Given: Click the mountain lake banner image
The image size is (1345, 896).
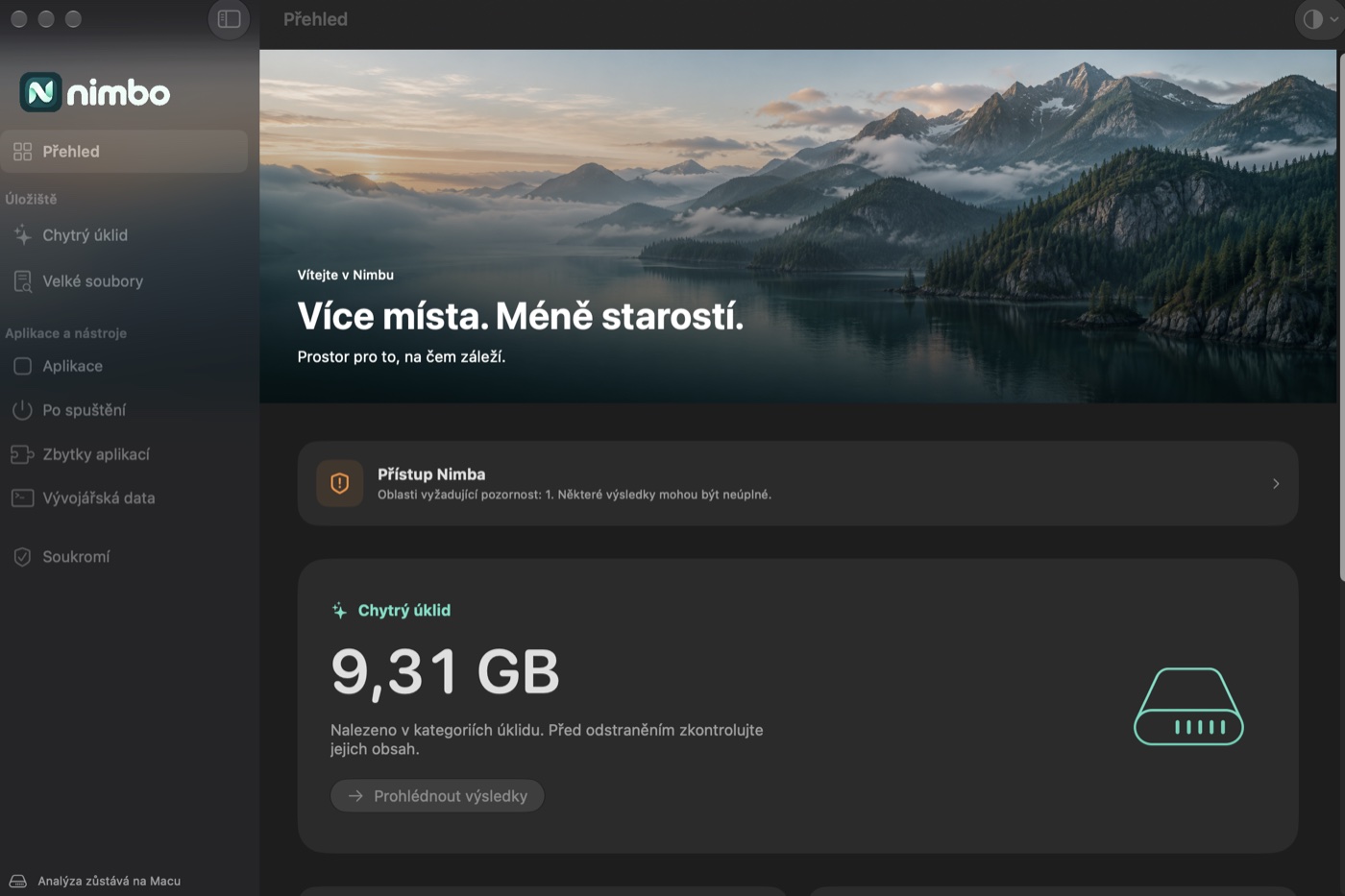Looking at the screenshot, I should [x=797, y=227].
